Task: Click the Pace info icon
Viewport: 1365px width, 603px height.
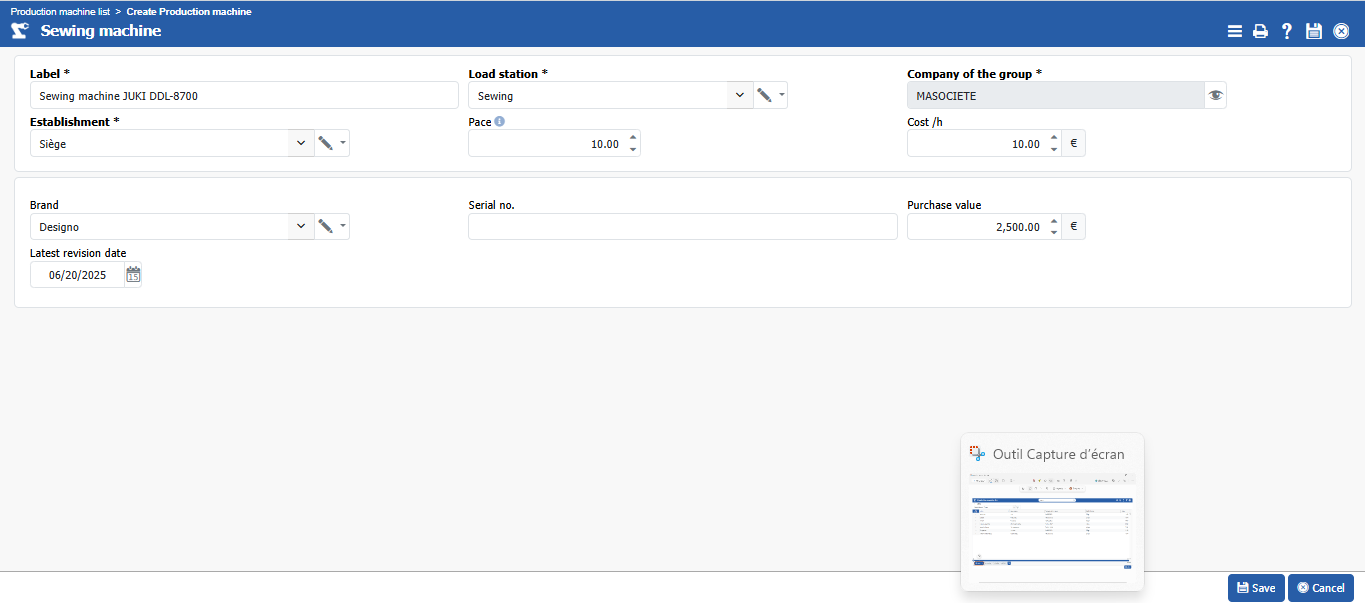Action: [x=500, y=122]
